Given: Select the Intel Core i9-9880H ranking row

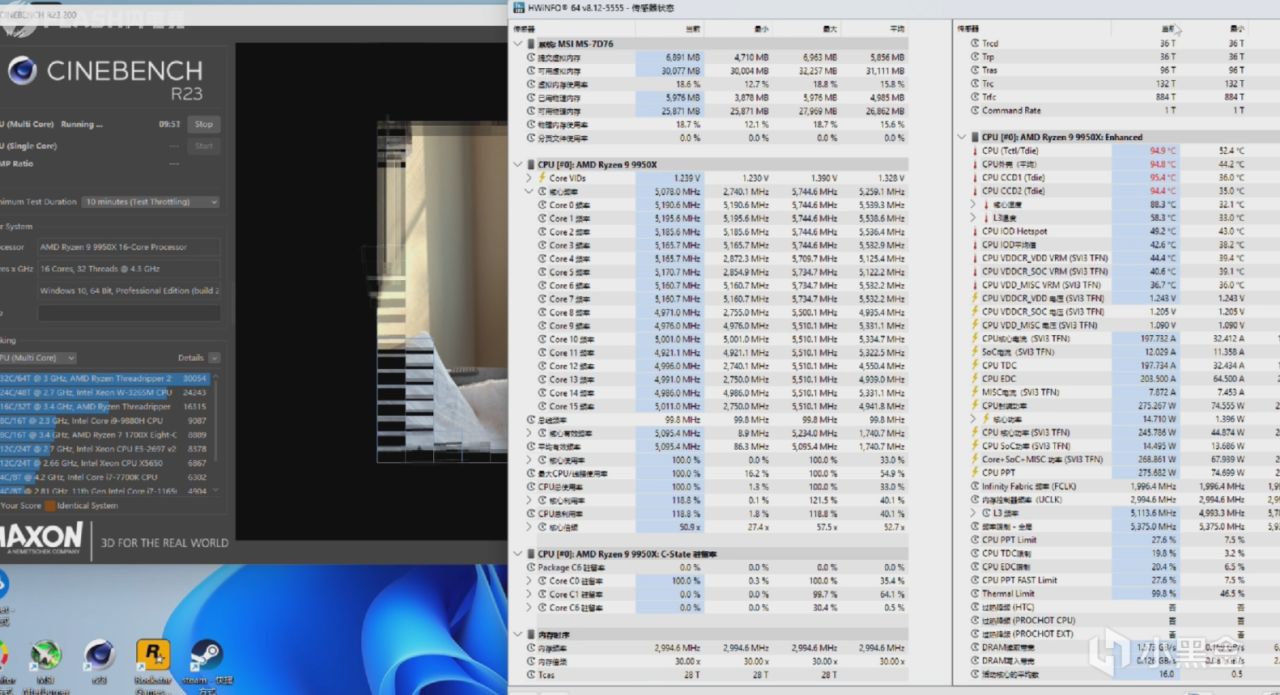Looking at the screenshot, I should (104, 421).
